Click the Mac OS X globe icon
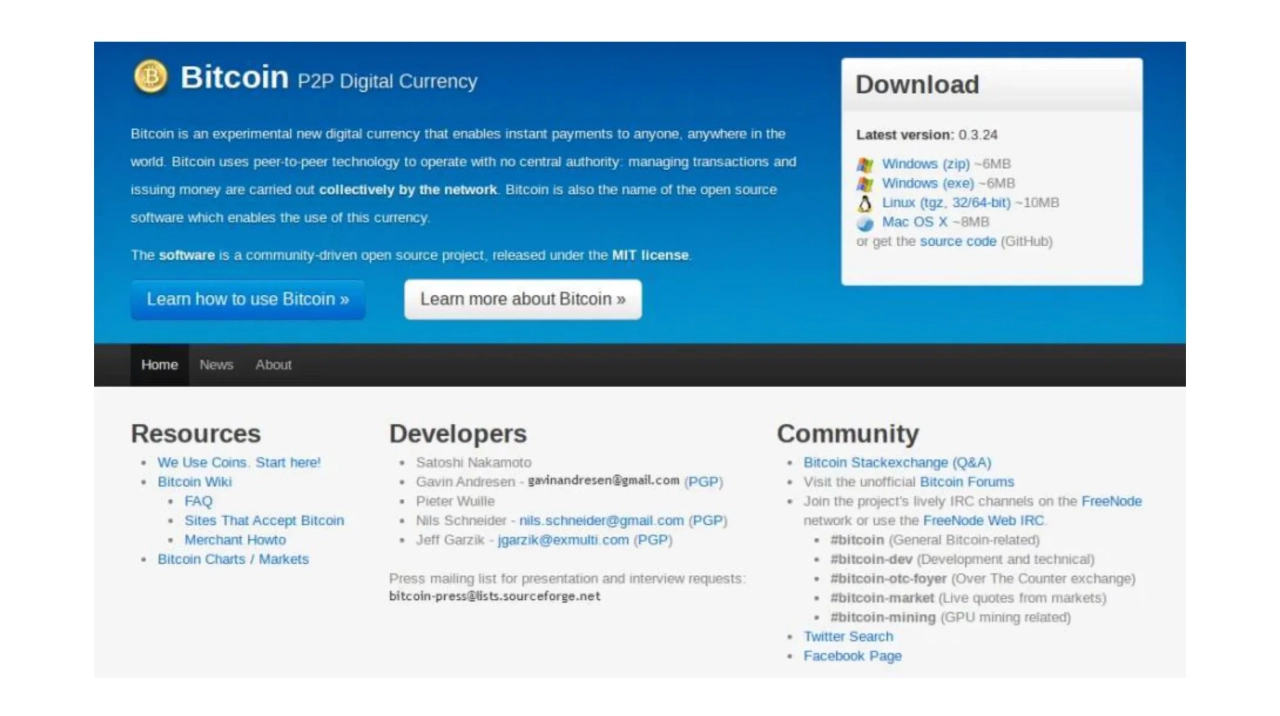 pyautogui.click(x=864, y=221)
